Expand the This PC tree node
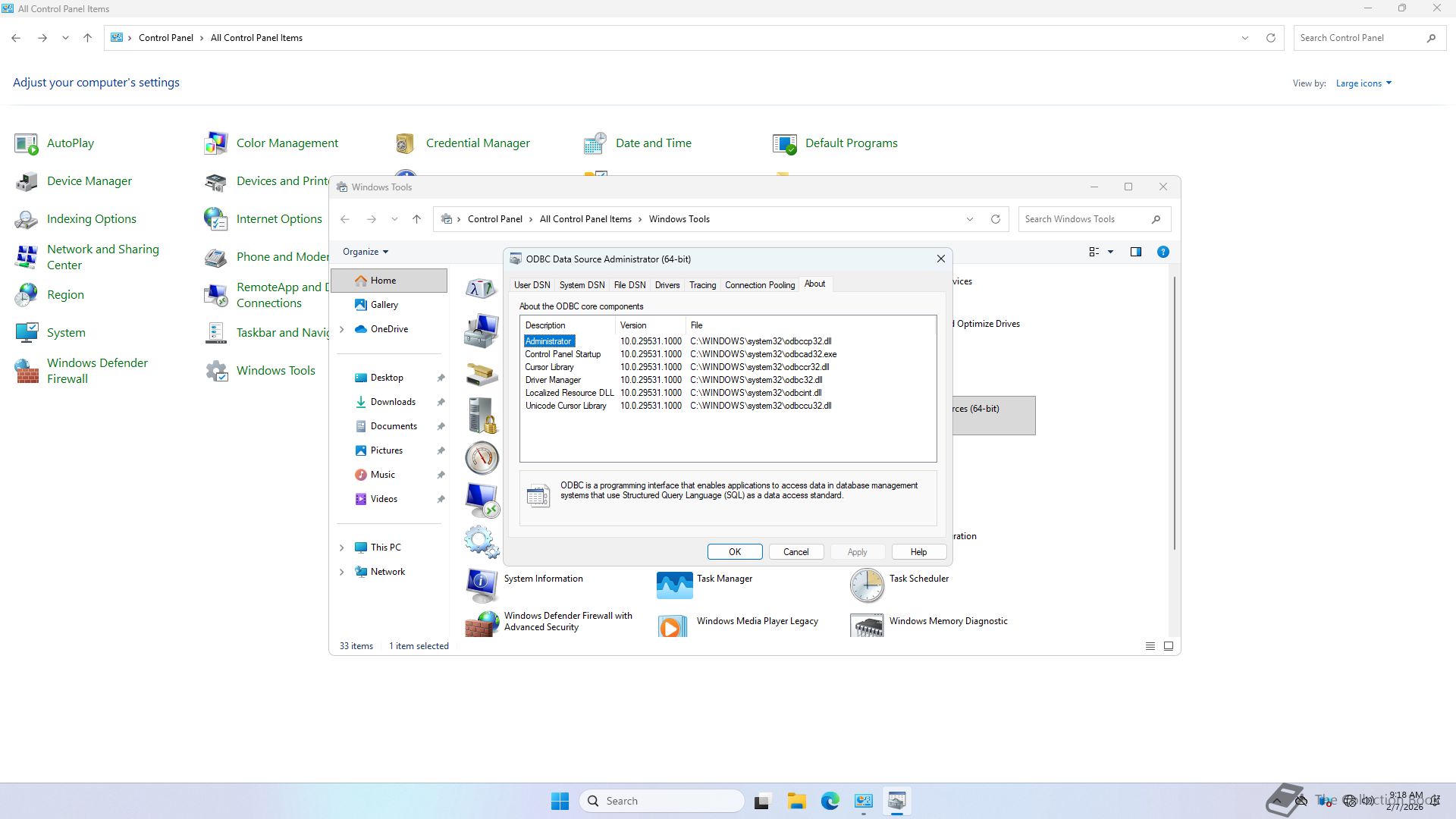1456x819 pixels. (341, 548)
